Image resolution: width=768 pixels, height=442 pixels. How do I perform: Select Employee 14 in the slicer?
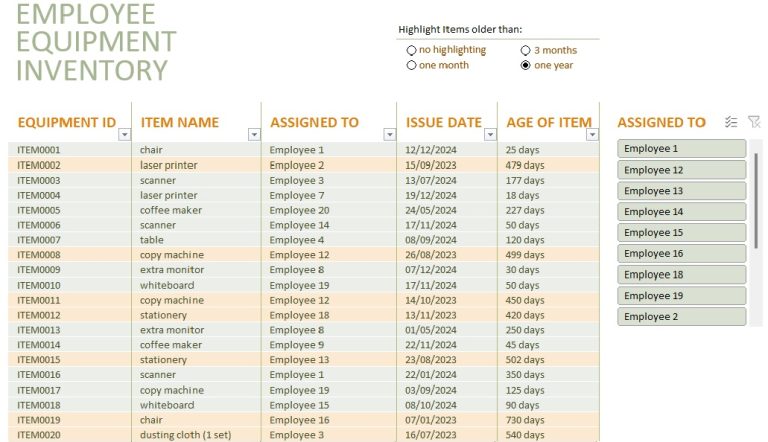[x=681, y=212]
